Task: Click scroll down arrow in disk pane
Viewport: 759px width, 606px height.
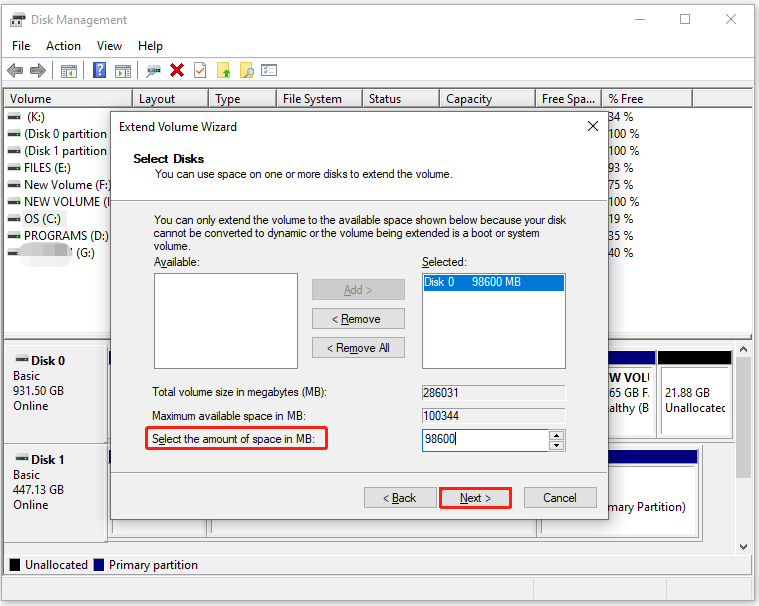Action: tap(744, 546)
